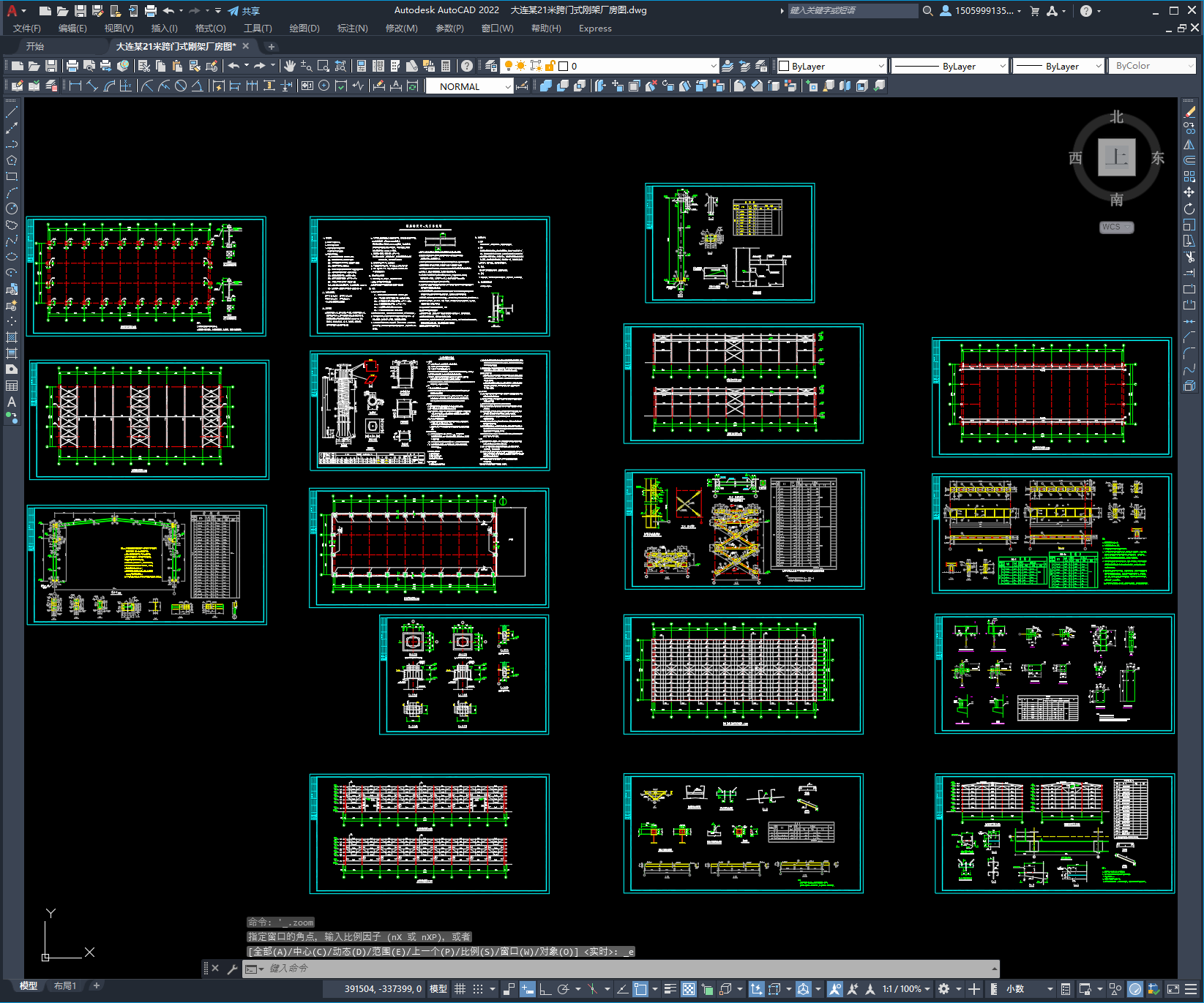Select the Linear dimension tool
This screenshot has width=1204, height=1003.
click(x=75, y=86)
